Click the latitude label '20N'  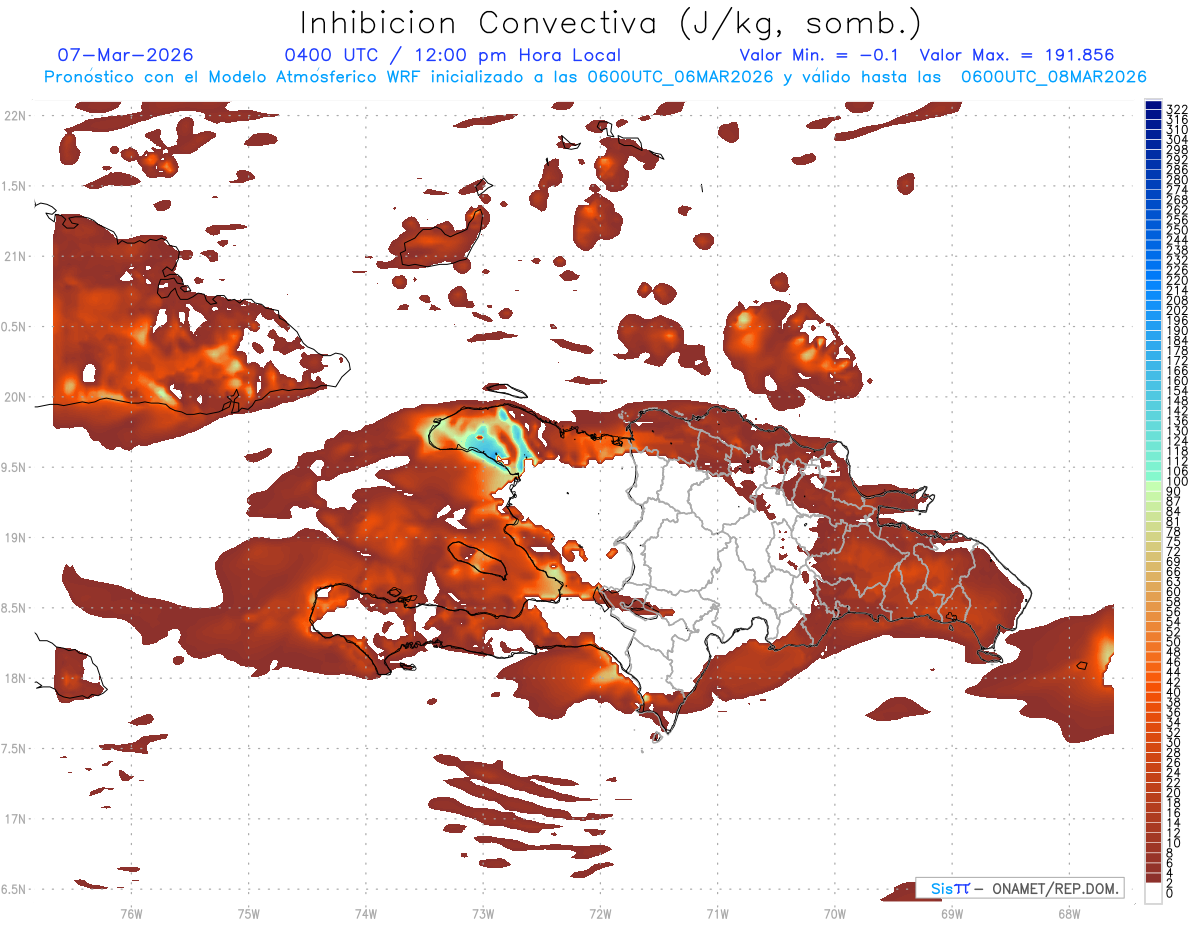coord(14,397)
